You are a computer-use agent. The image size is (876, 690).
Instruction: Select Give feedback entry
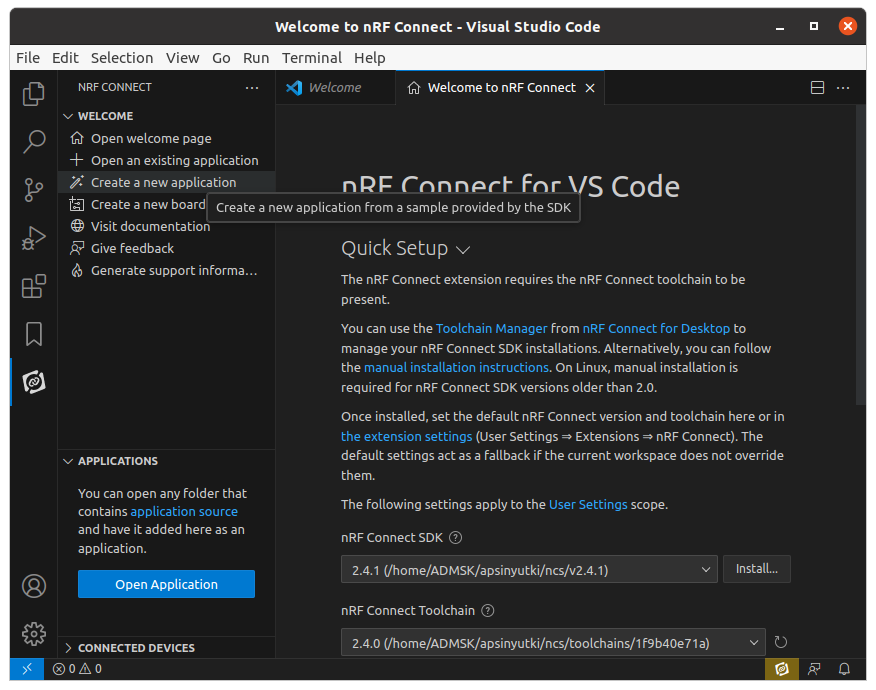(166, 249)
